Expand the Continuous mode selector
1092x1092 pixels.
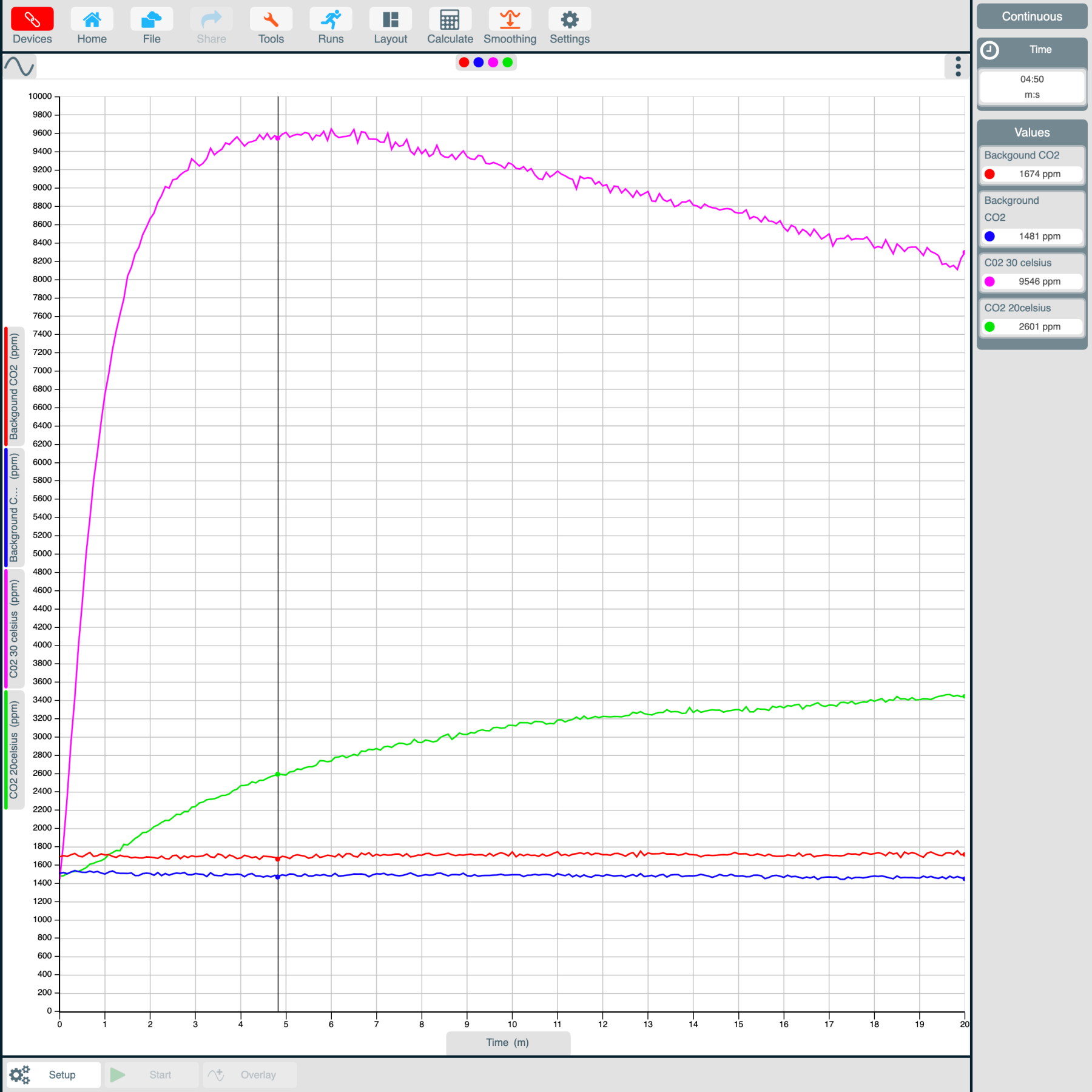click(x=1031, y=16)
